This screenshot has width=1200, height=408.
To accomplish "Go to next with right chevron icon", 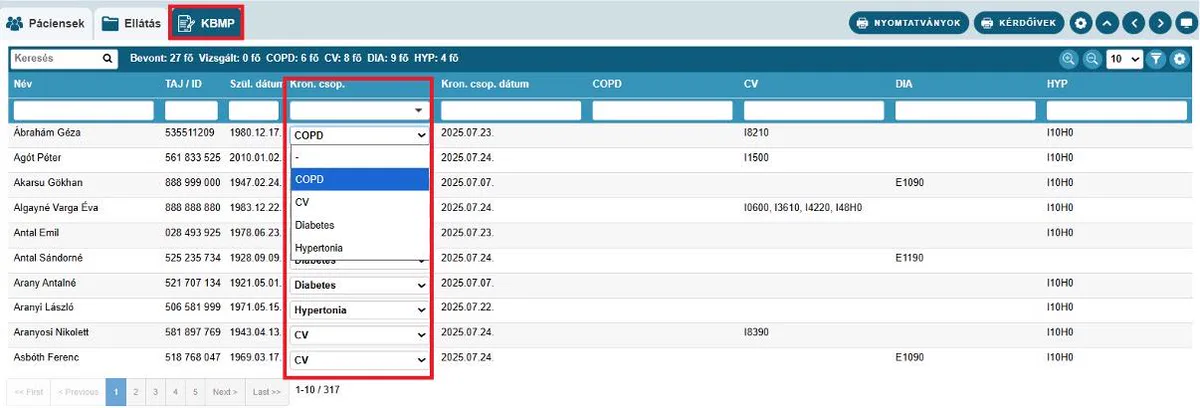I will coord(1159,22).
